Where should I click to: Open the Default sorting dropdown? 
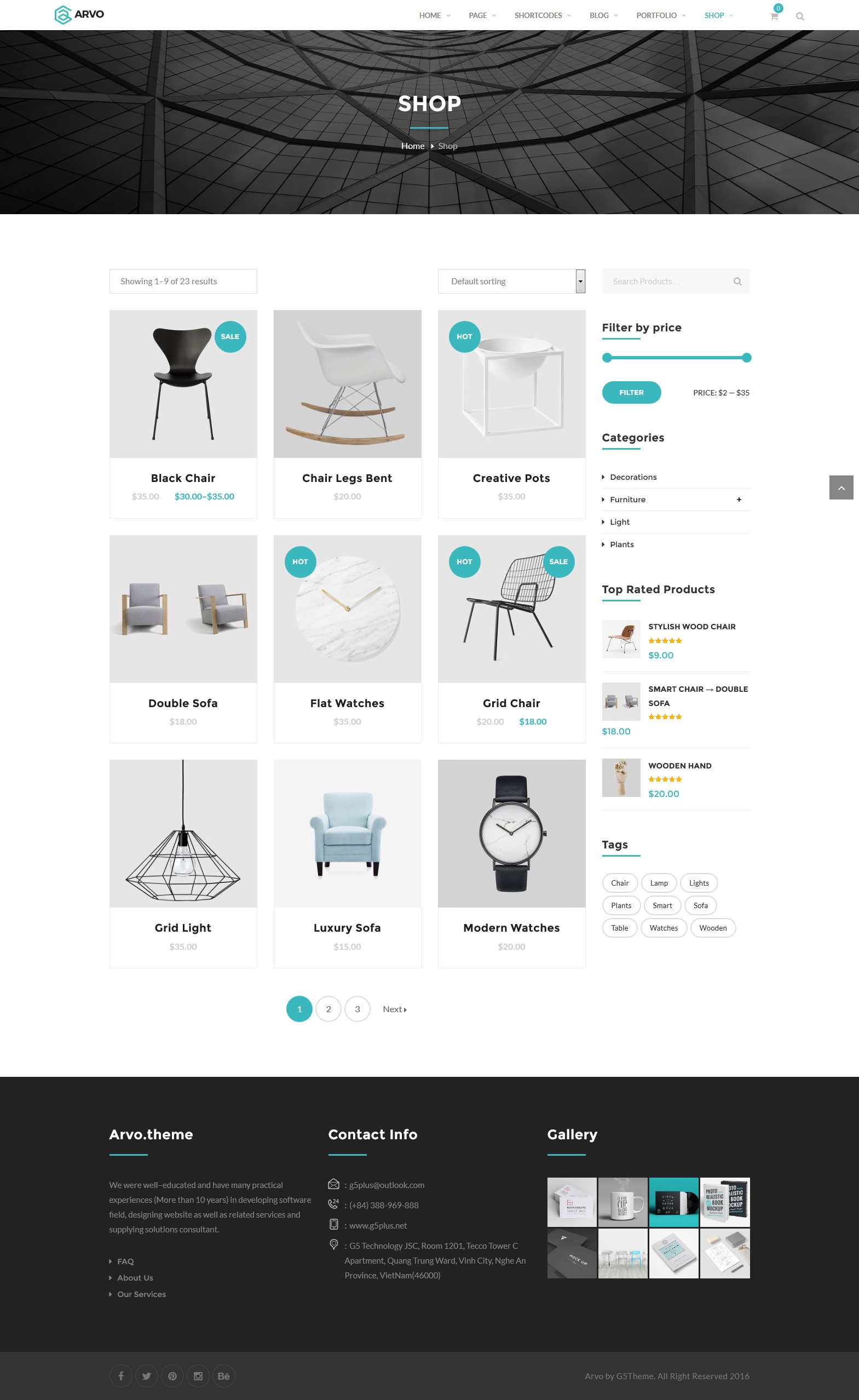[x=511, y=282]
